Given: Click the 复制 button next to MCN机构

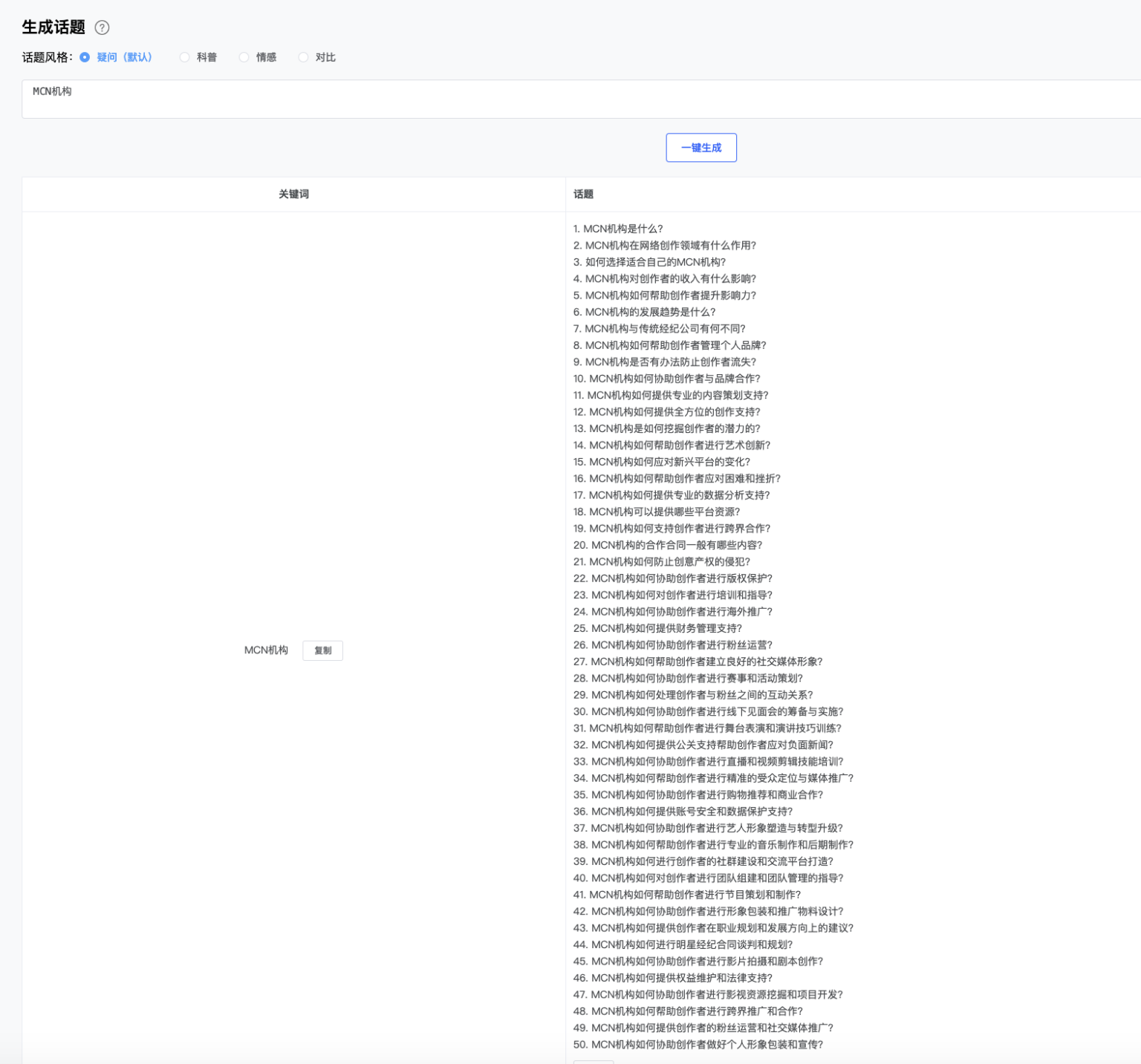Looking at the screenshot, I should click(322, 650).
